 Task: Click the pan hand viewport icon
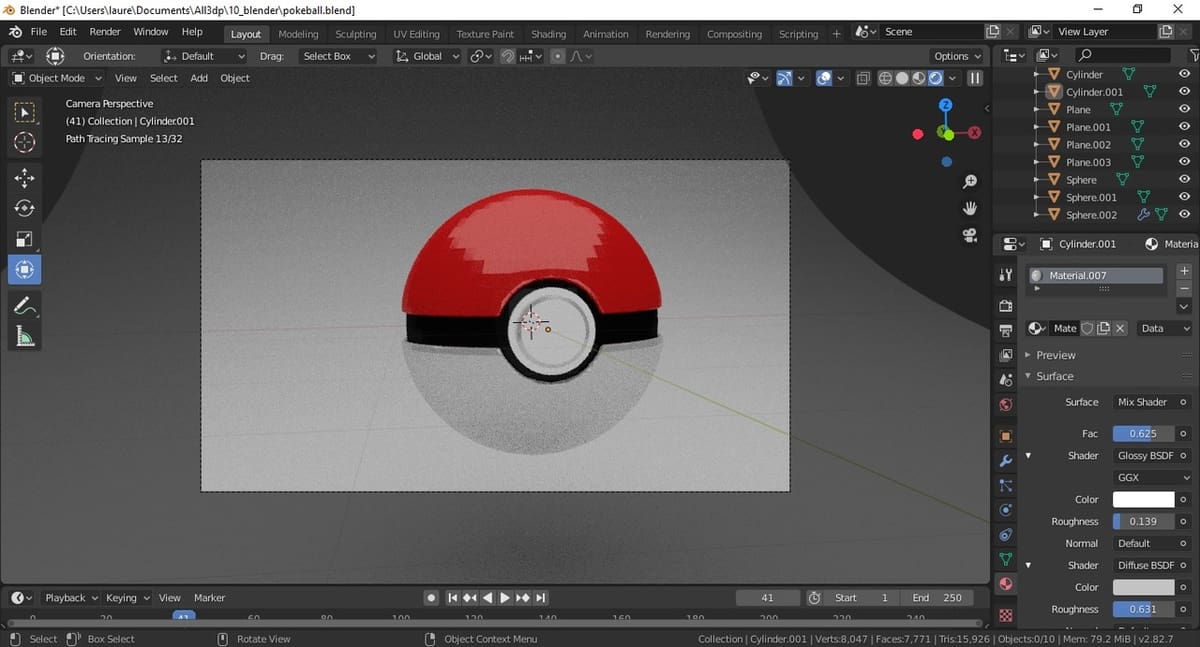969,208
